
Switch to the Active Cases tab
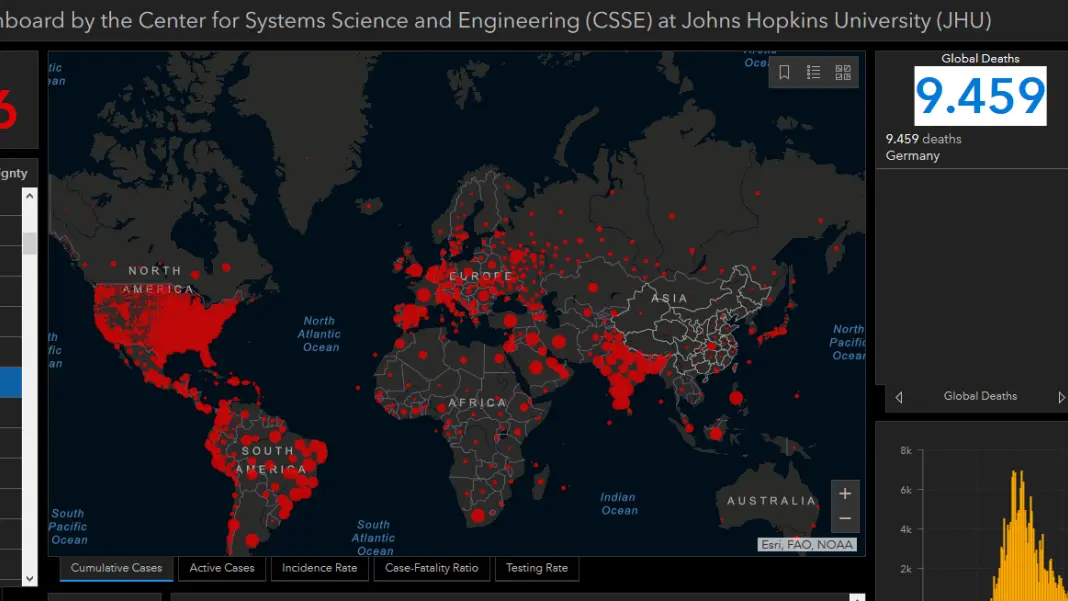pos(222,568)
